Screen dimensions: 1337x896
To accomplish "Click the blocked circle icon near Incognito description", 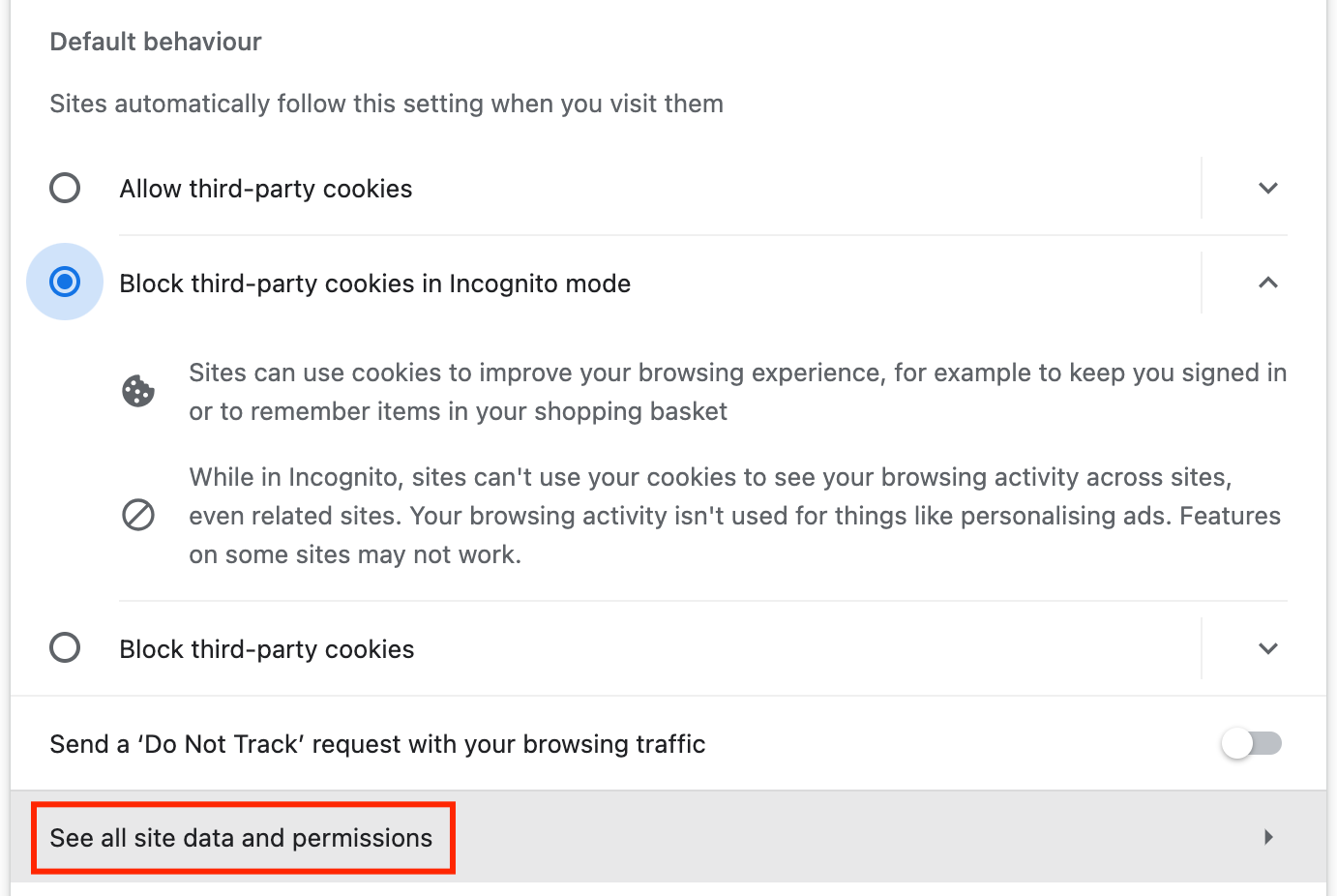I will (138, 515).
